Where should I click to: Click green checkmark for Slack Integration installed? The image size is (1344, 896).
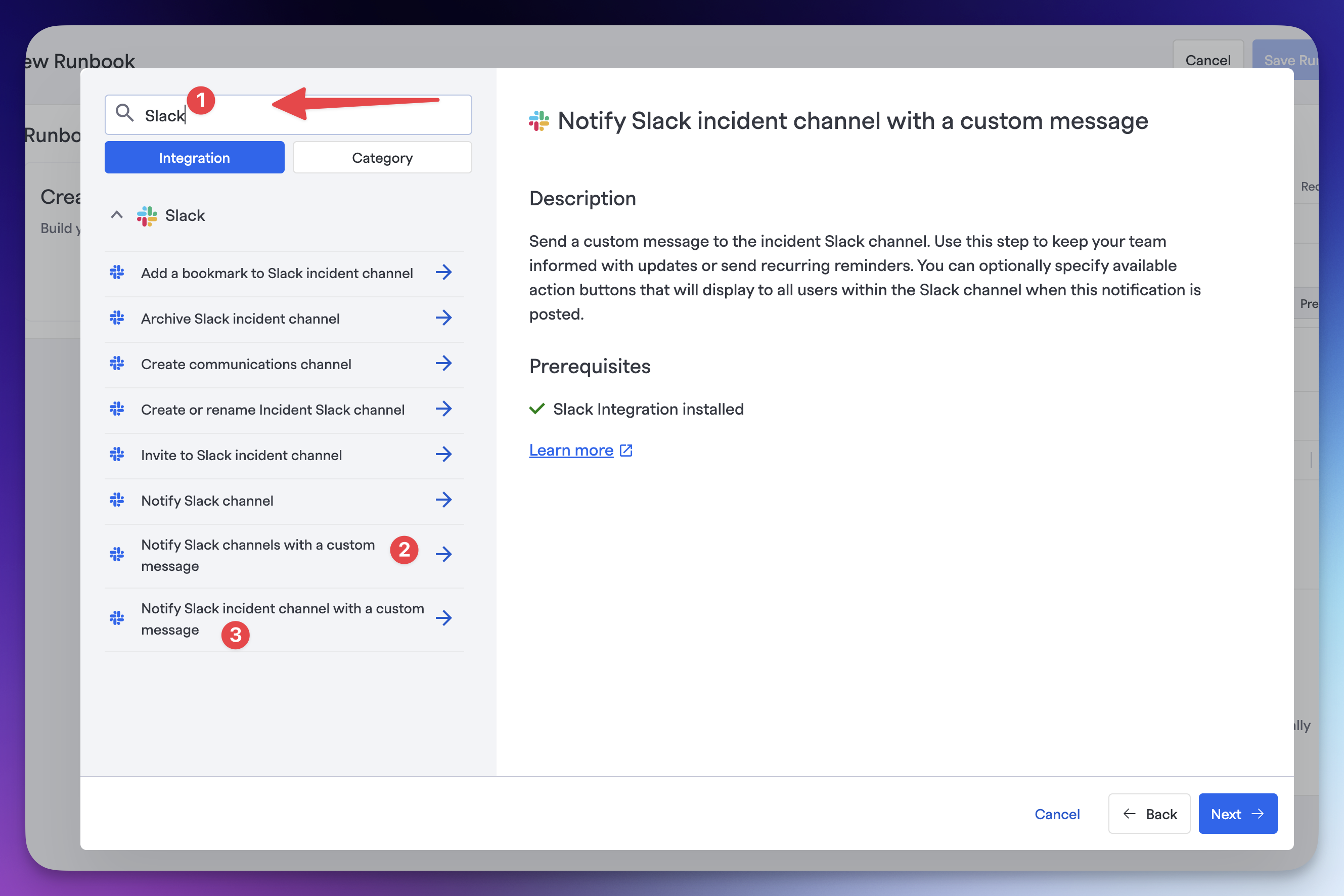pos(536,409)
